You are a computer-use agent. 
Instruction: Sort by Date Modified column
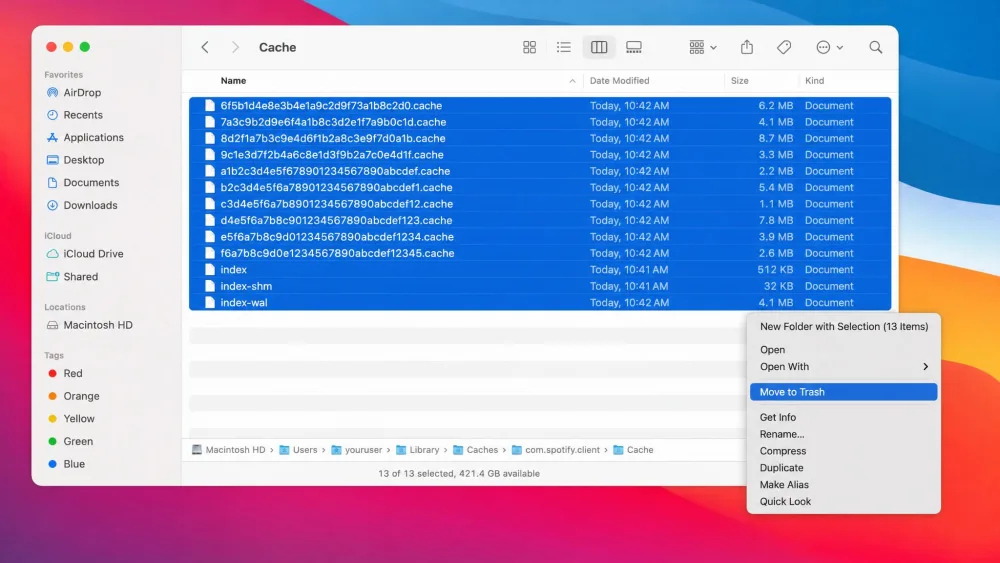pos(619,81)
